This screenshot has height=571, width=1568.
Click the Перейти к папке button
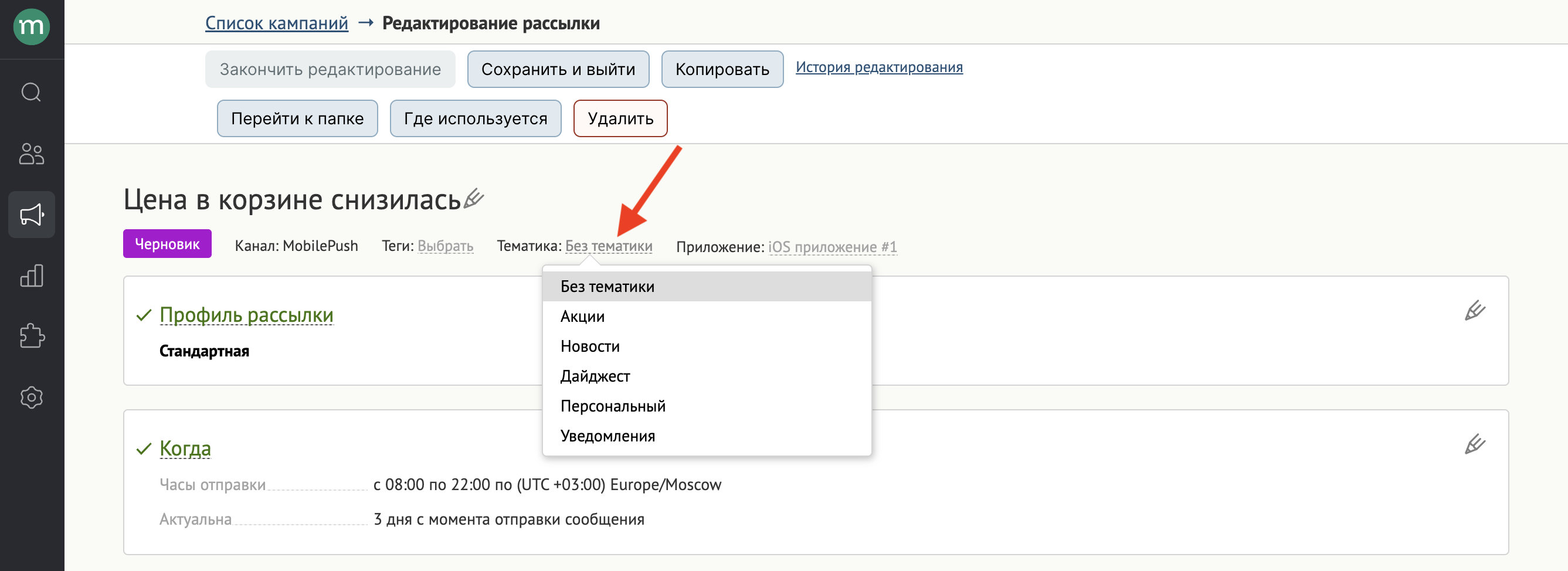point(297,118)
